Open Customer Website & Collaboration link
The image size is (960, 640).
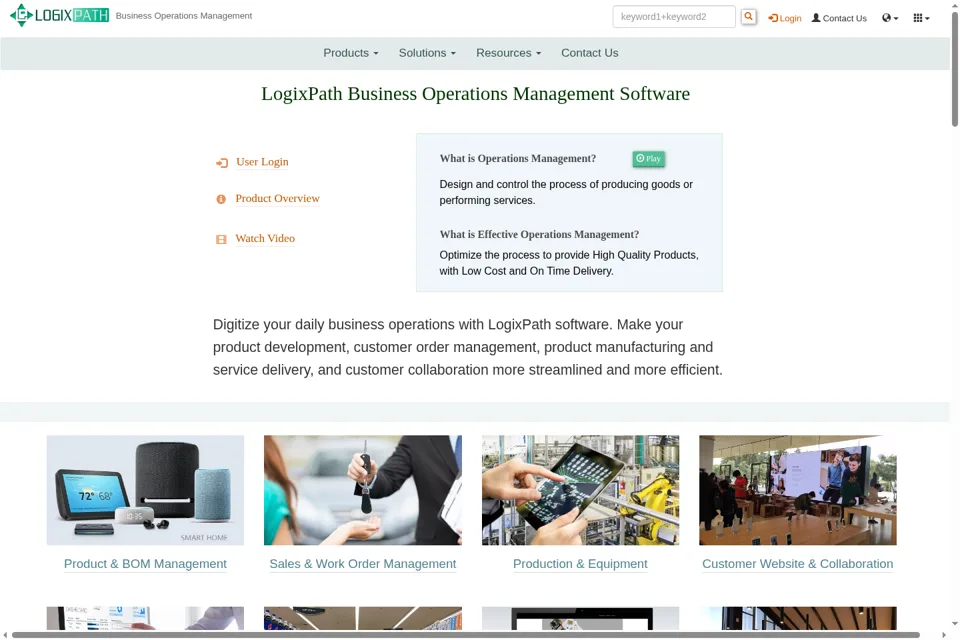[797, 563]
